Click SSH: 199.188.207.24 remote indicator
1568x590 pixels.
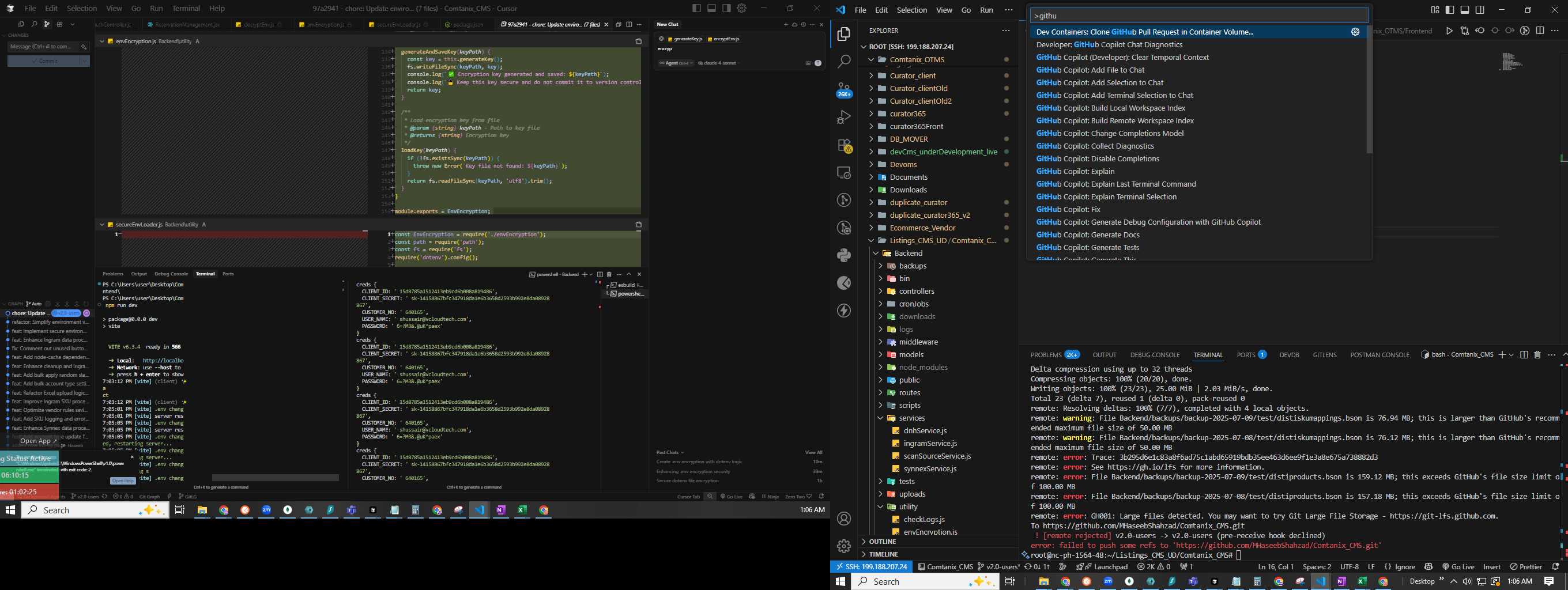click(871, 566)
